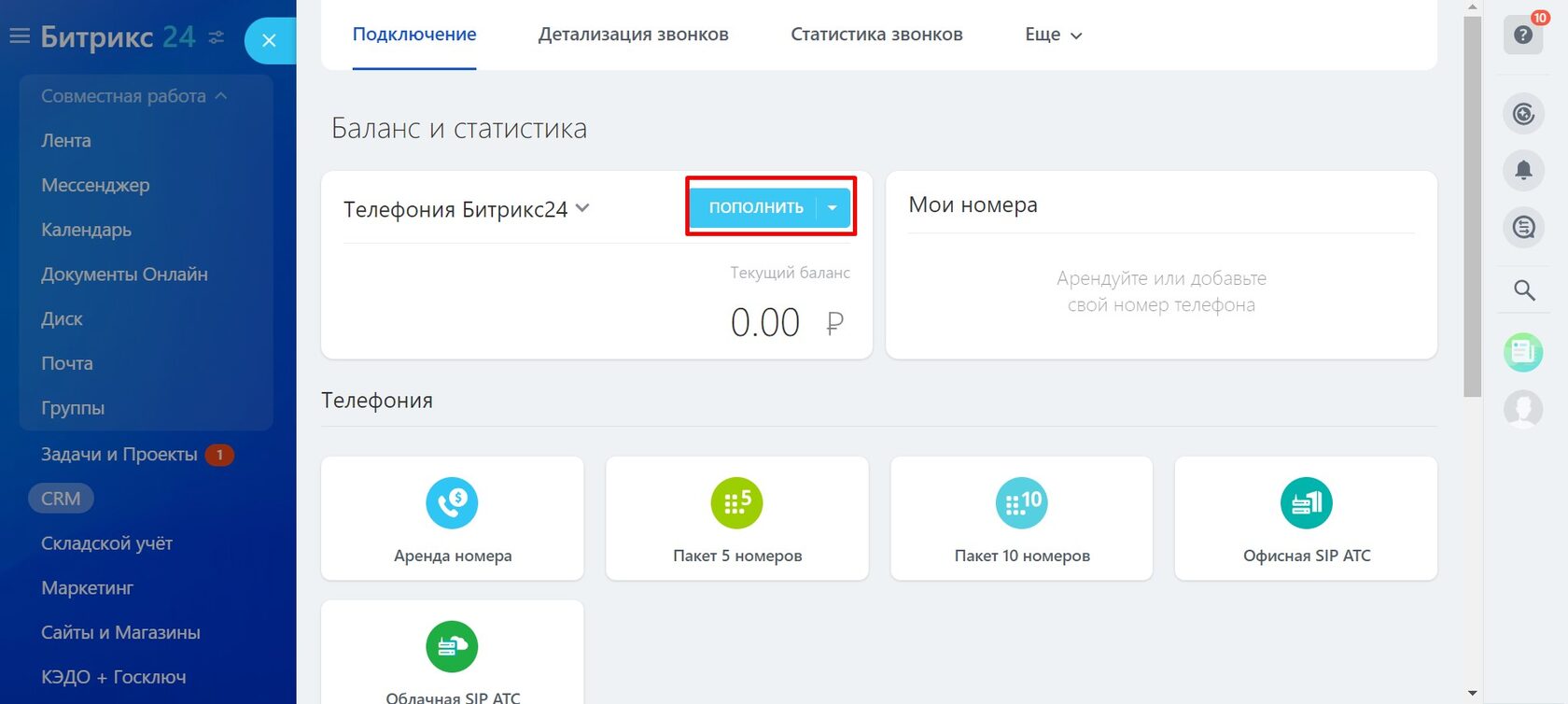Switch to the Детализация звонков tab
This screenshot has width=1568, height=704.
coord(633,35)
